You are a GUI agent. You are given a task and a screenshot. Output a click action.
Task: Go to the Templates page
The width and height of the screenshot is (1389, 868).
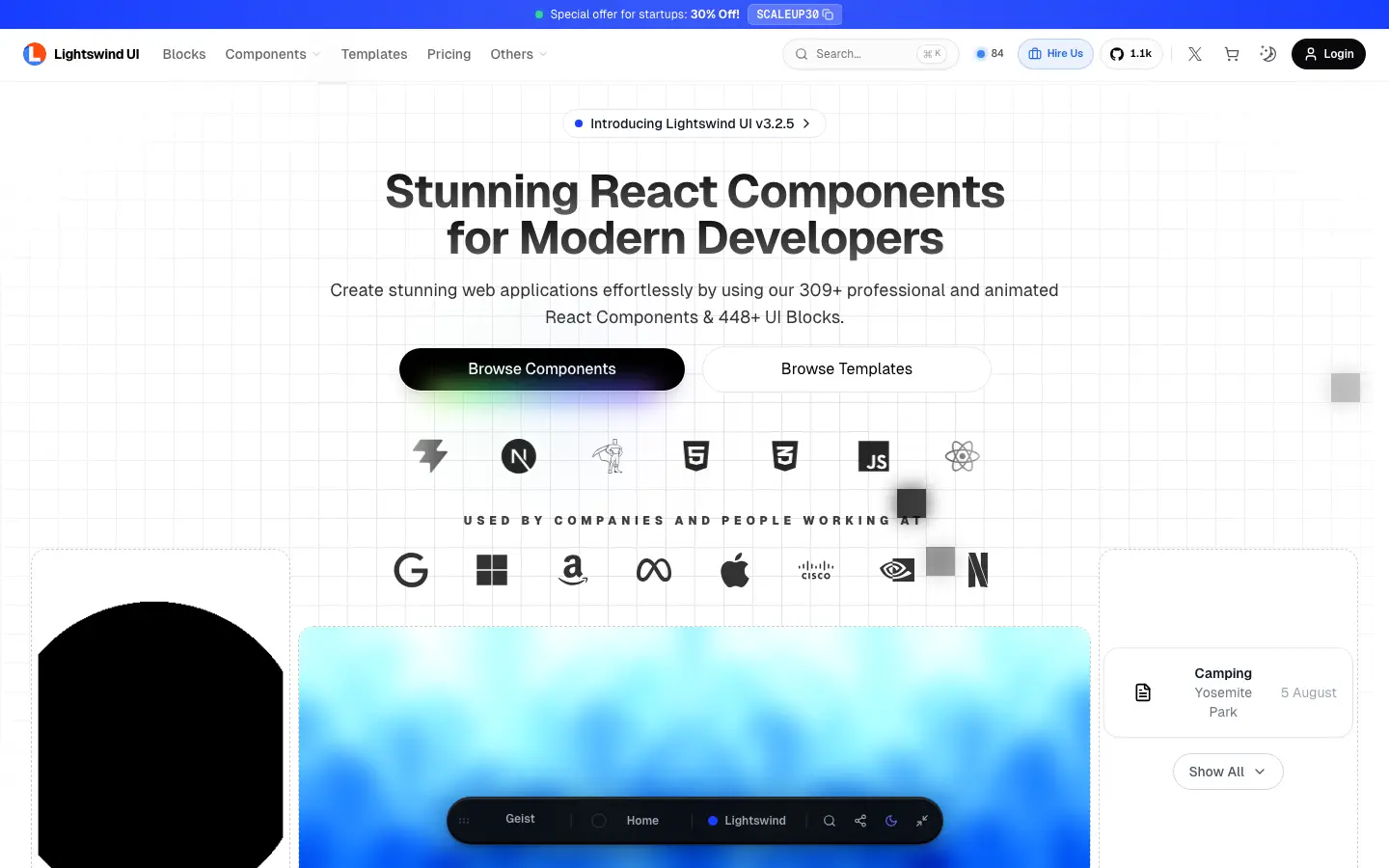(x=374, y=54)
